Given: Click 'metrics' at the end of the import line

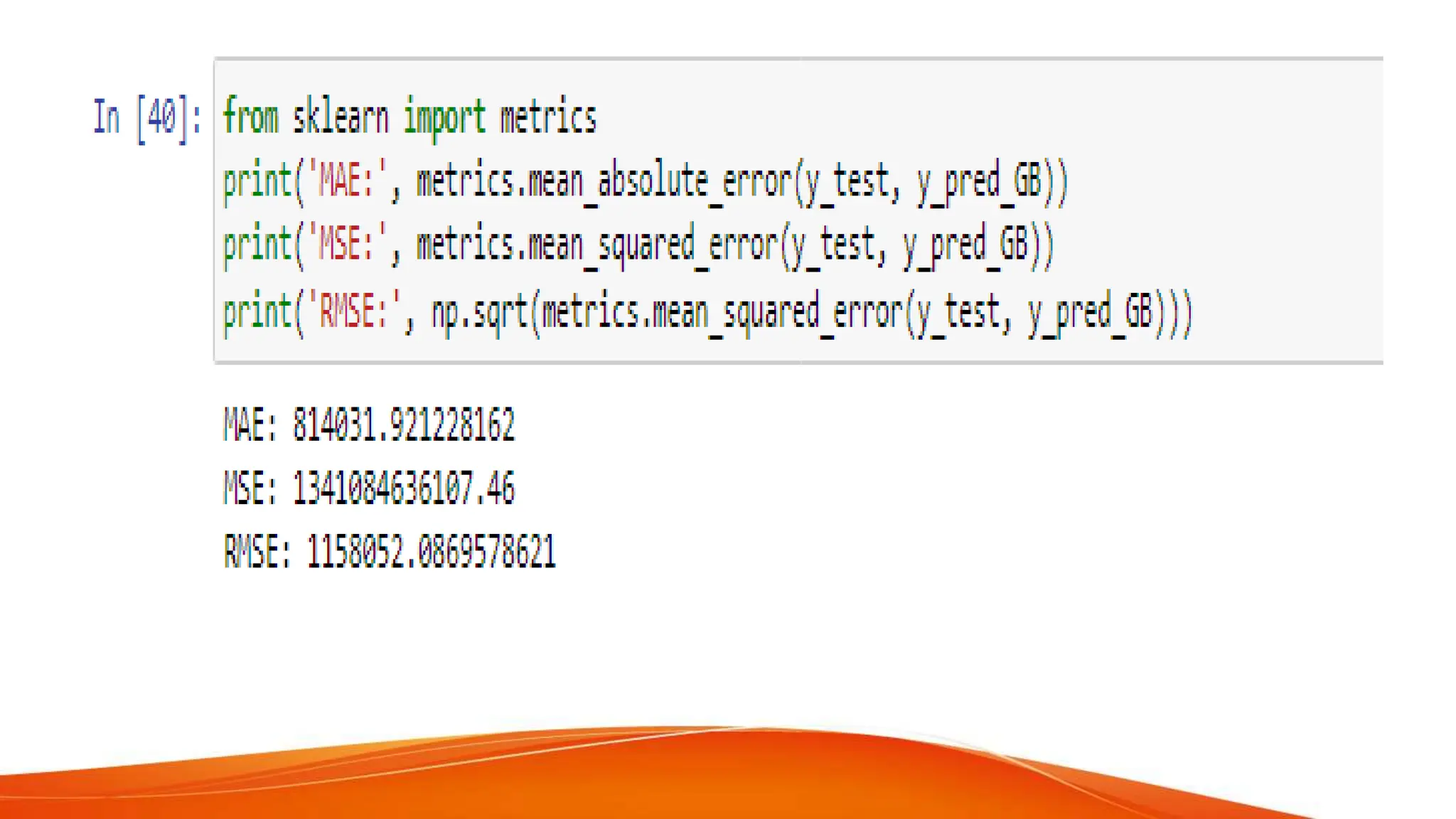Looking at the screenshot, I should pyautogui.click(x=548, y=117).
